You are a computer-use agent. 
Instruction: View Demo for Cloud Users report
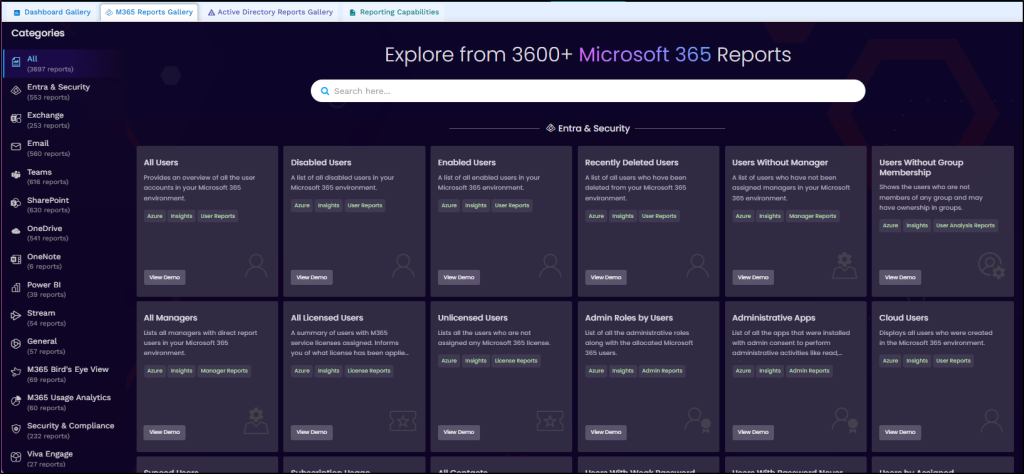(x=900, y=432)
